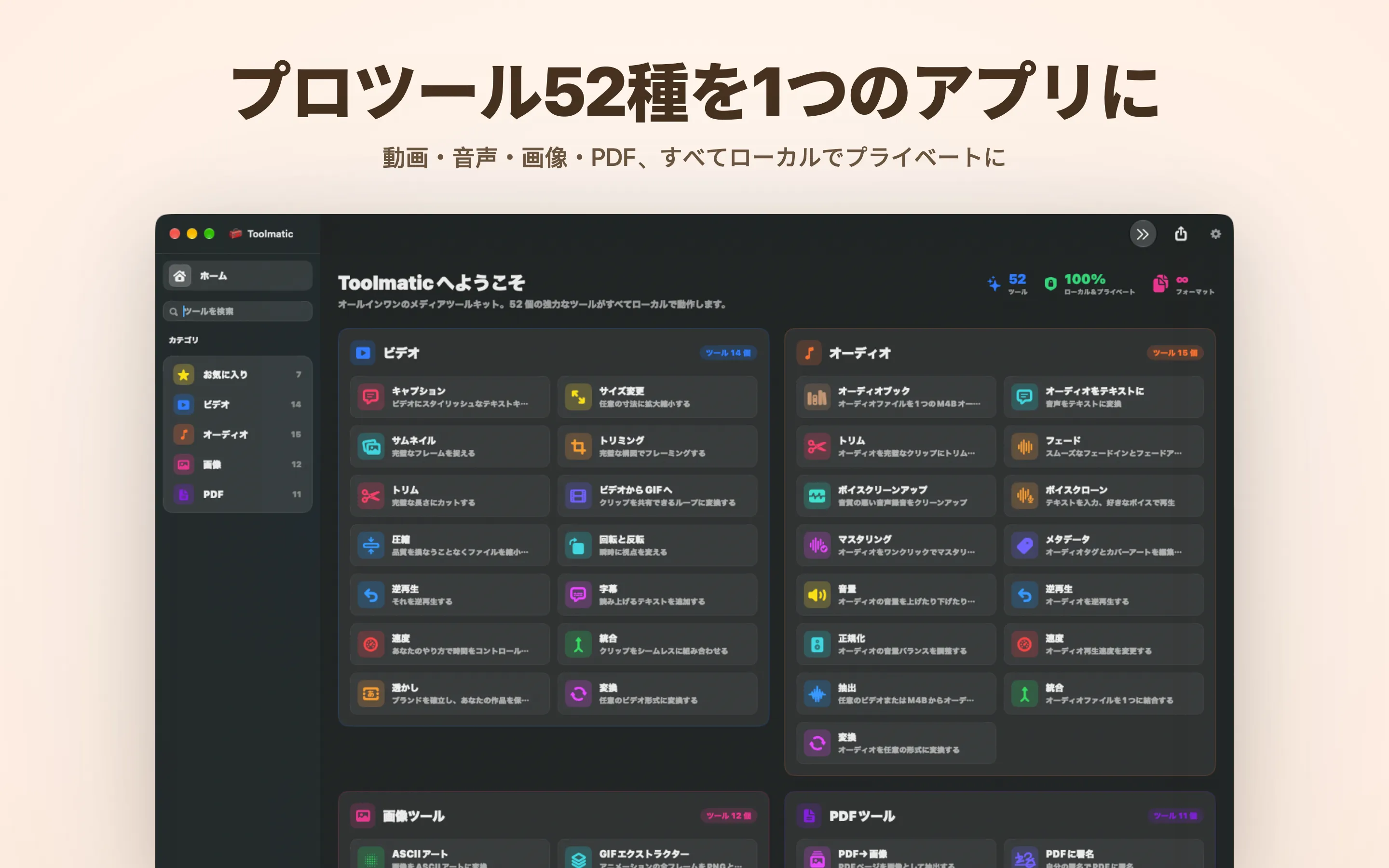Open the メタデータ metadata tool

tap(1103, 545)
